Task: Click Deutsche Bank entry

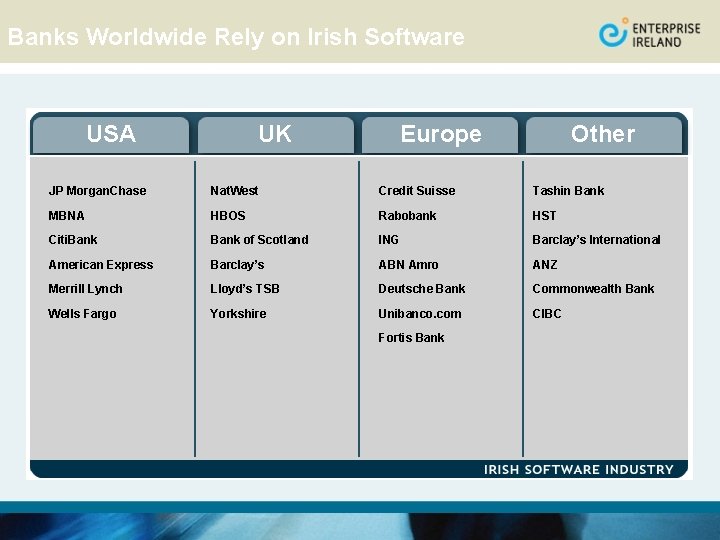Action: tap(422, 289)
